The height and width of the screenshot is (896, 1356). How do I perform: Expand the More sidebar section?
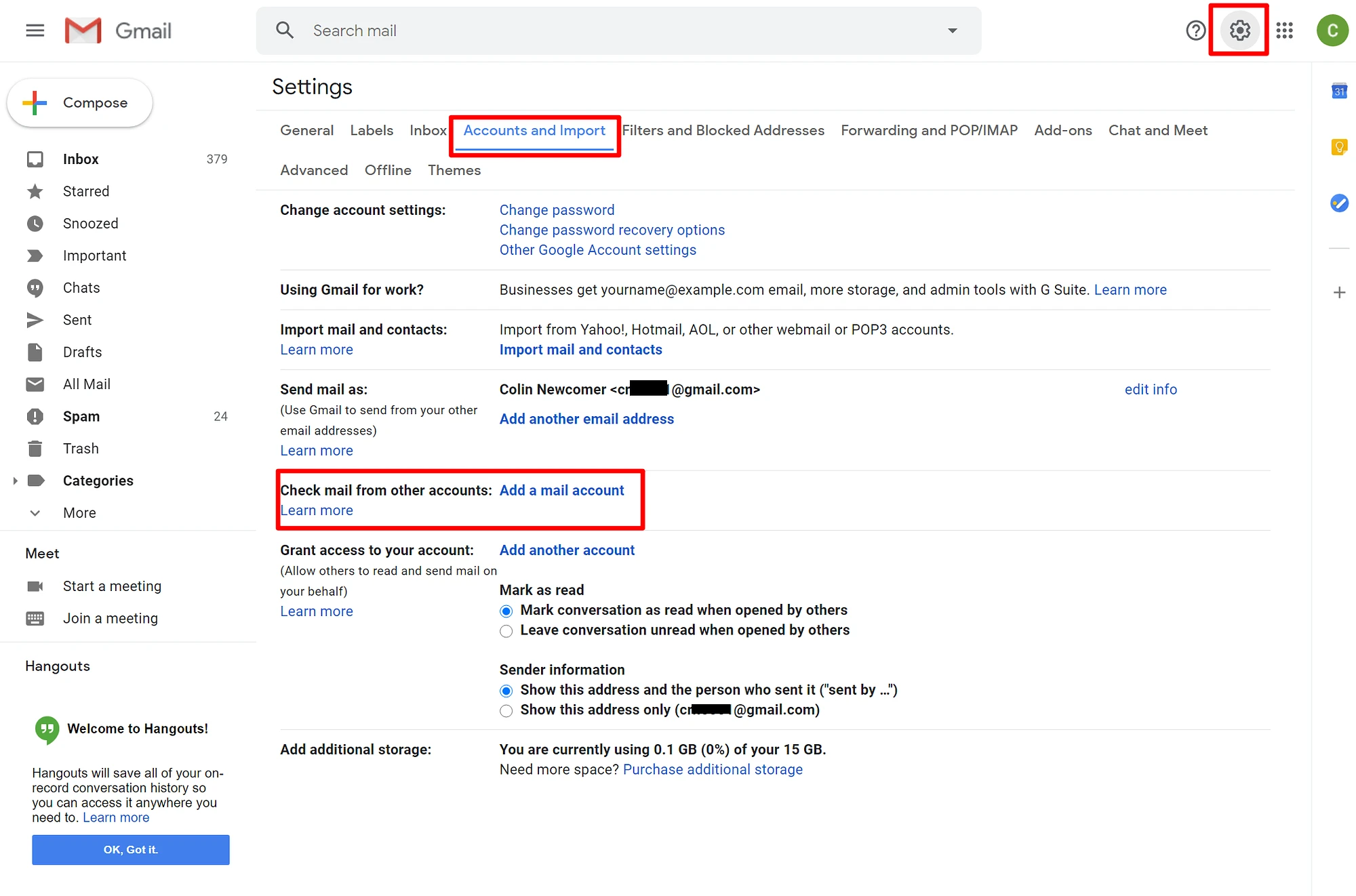click(x=80, y=512)
